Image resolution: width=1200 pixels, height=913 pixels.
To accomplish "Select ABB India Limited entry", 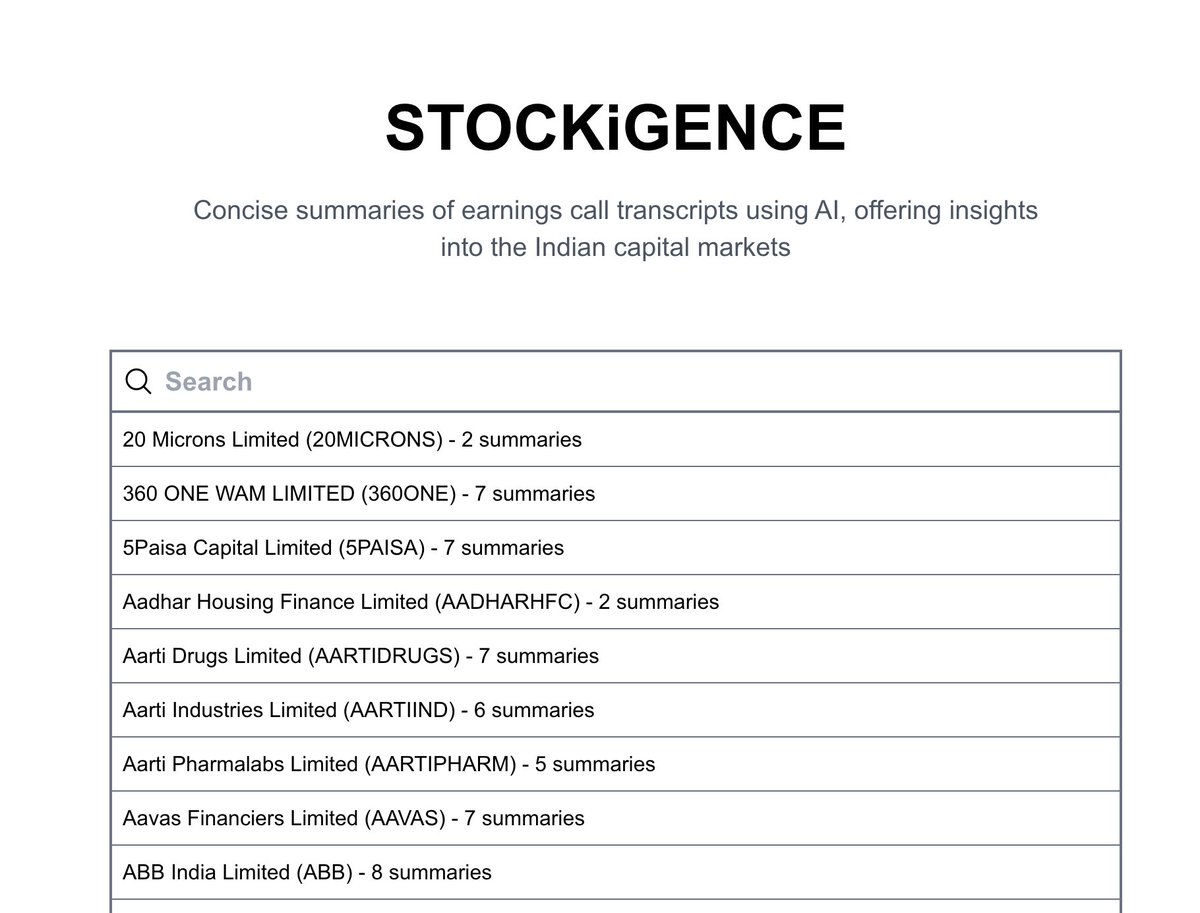I will [x=307, y=872].
